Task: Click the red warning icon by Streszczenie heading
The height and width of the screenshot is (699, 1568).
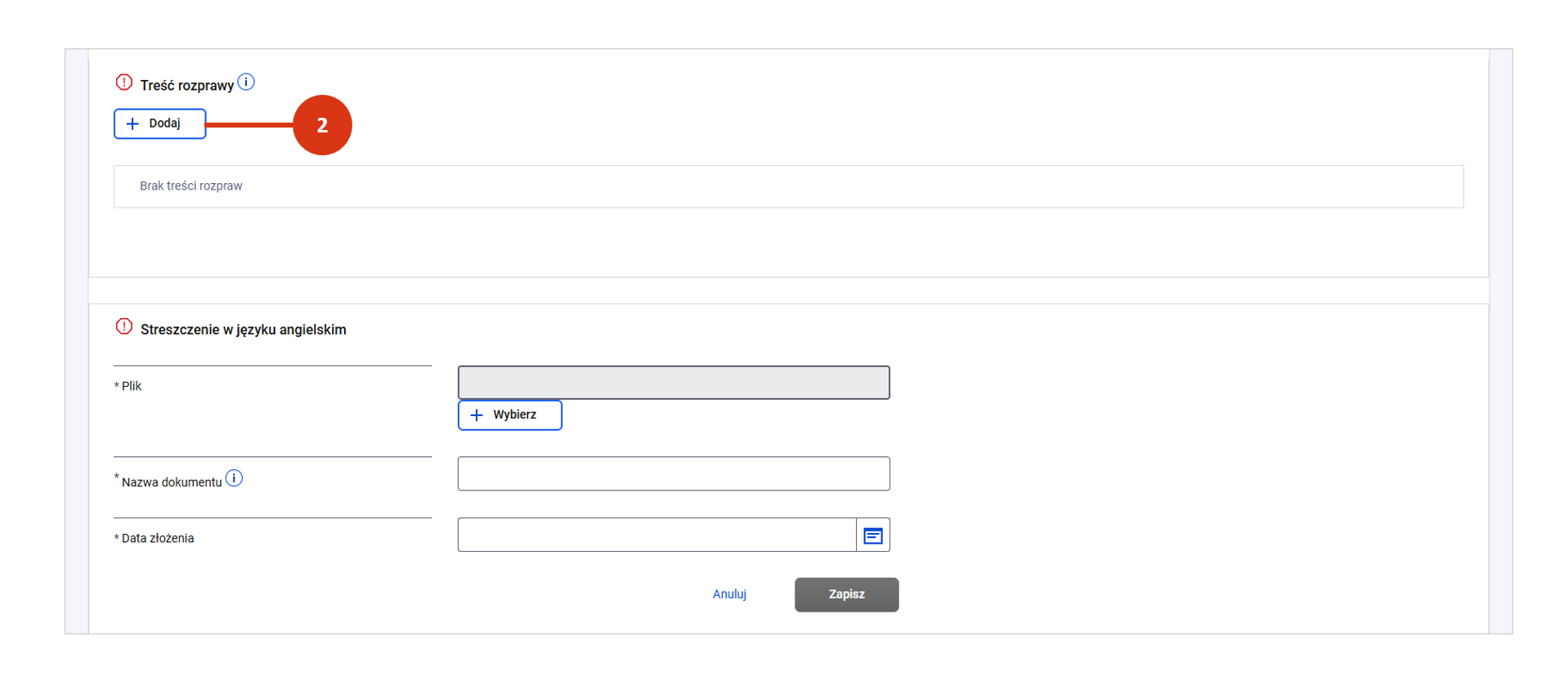Action: 124,327
